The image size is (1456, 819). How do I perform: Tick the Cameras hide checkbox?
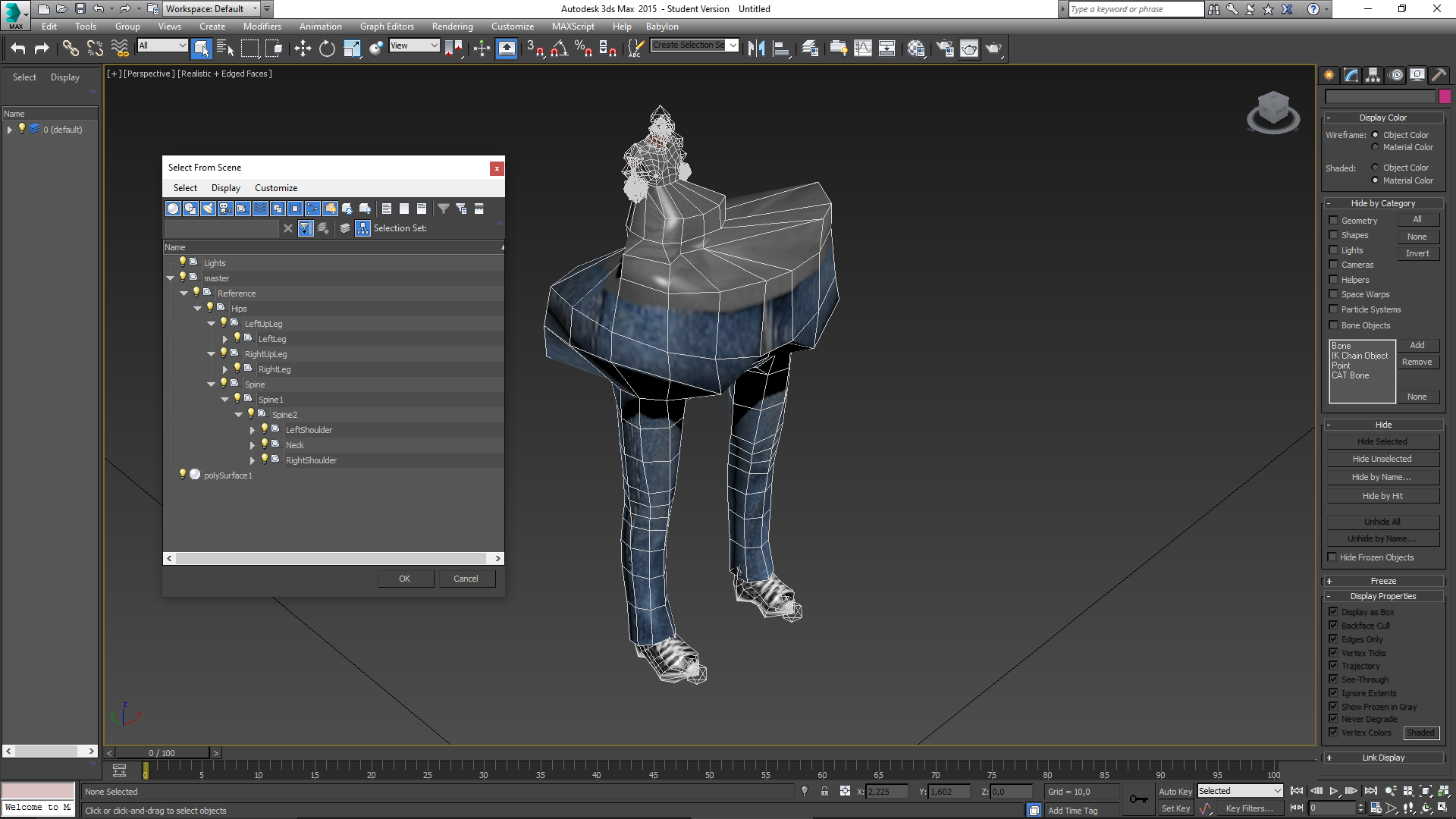click(1334, 265)
